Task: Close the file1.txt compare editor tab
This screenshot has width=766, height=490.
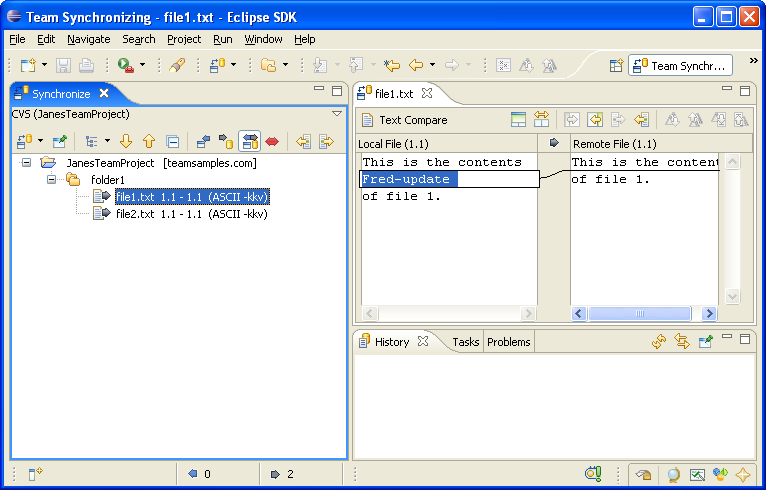Action: point(427,93)
